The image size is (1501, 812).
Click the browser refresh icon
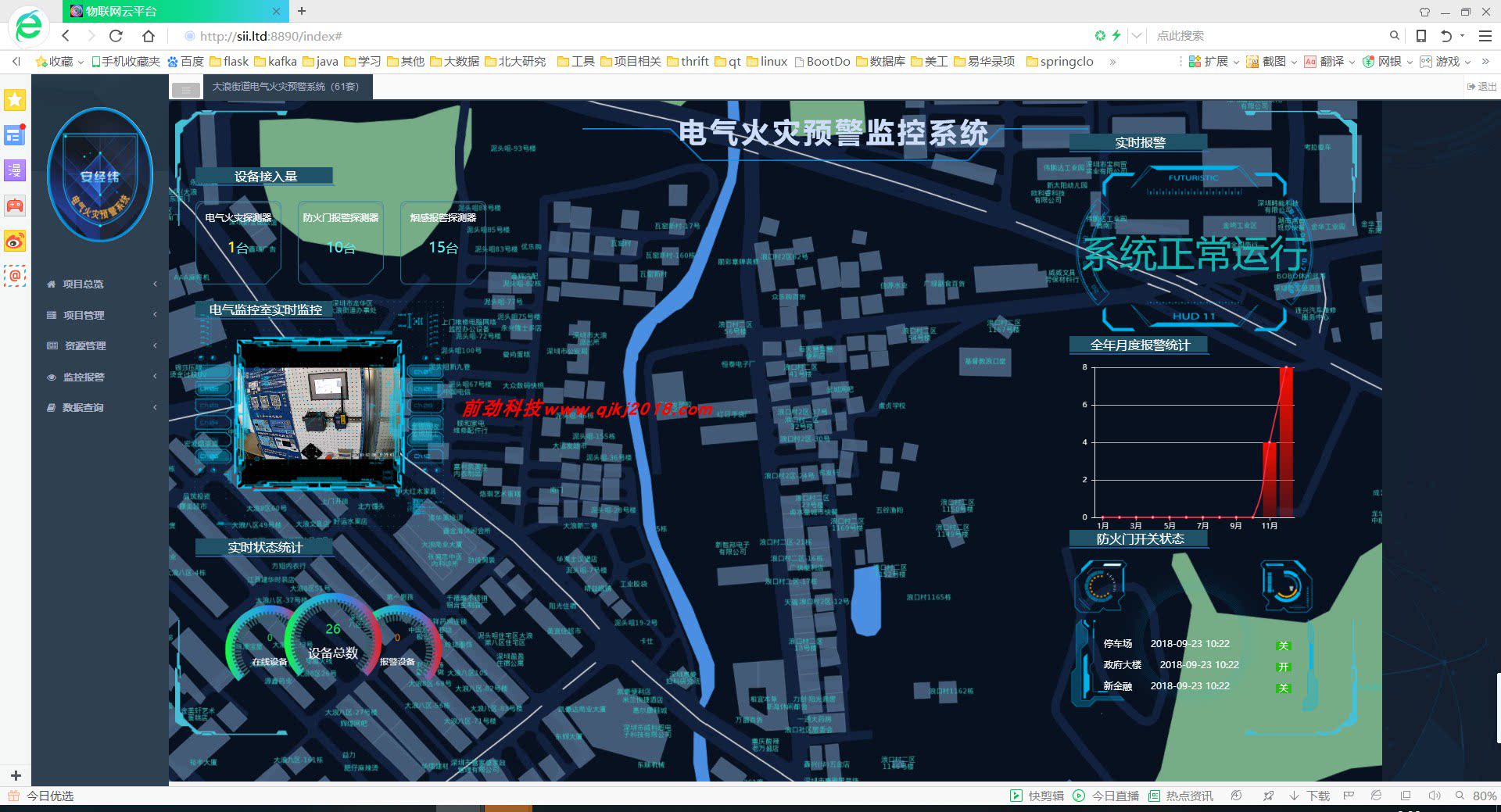click(116, 36)
